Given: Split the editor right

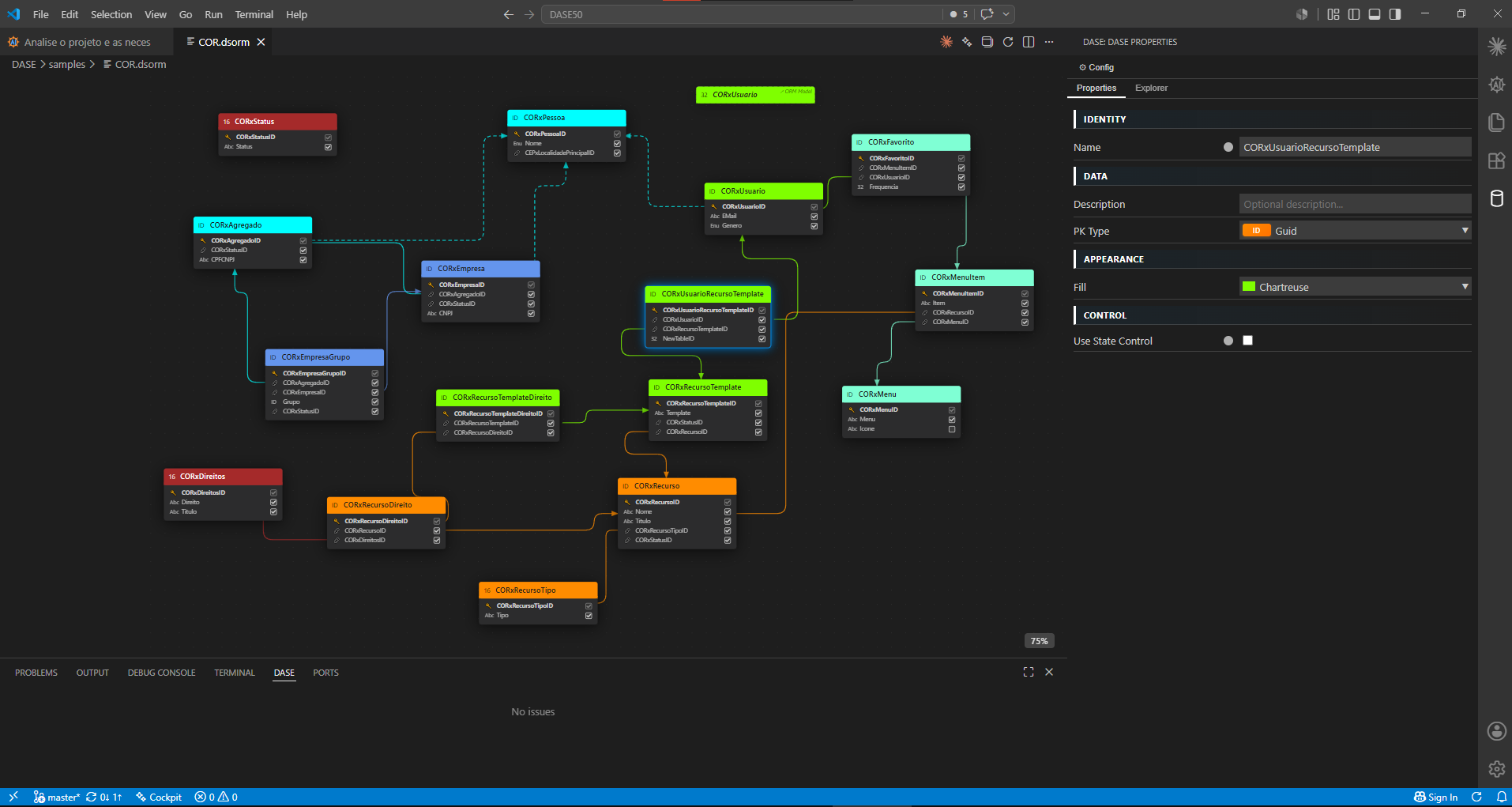Looking at the screenshot, I should coord(1029,42).
